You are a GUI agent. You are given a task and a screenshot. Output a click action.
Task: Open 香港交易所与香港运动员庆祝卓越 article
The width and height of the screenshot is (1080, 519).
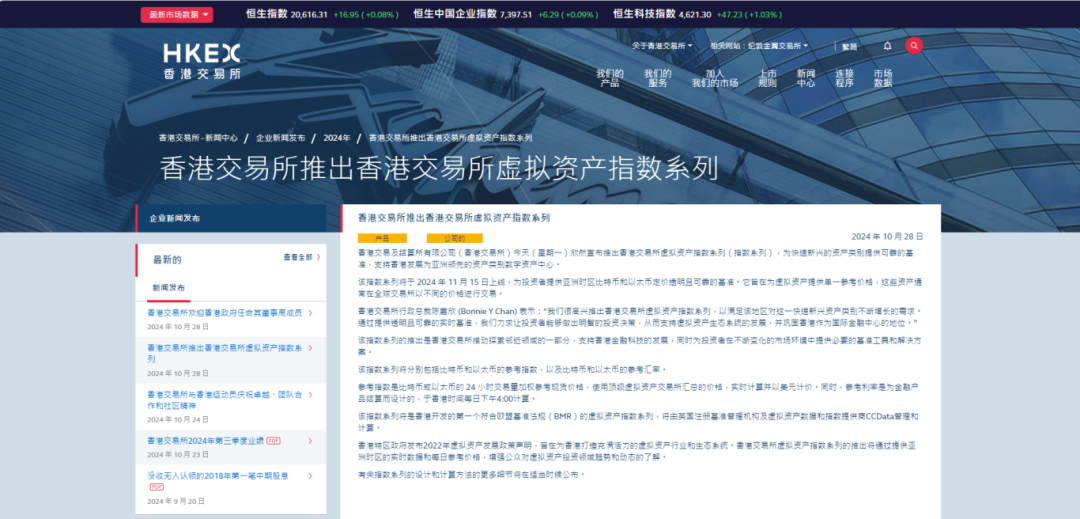coord(225,400)
